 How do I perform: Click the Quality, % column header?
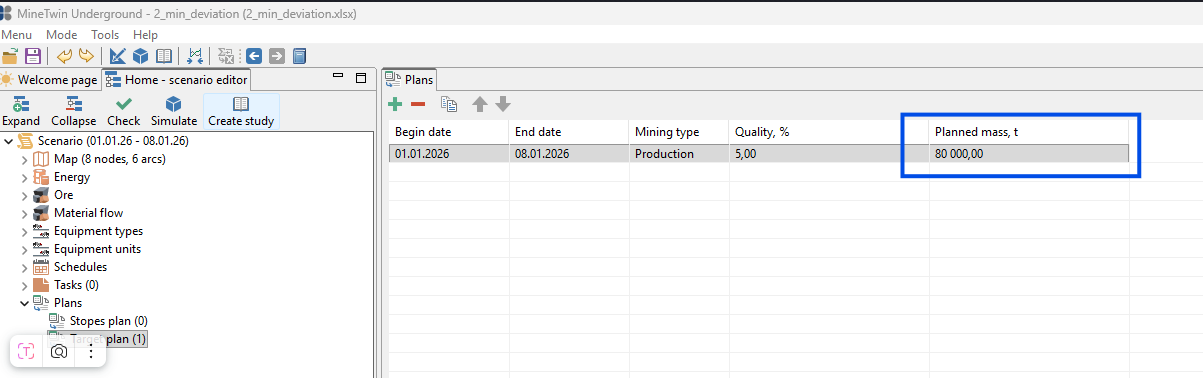(x=828, y=132)
